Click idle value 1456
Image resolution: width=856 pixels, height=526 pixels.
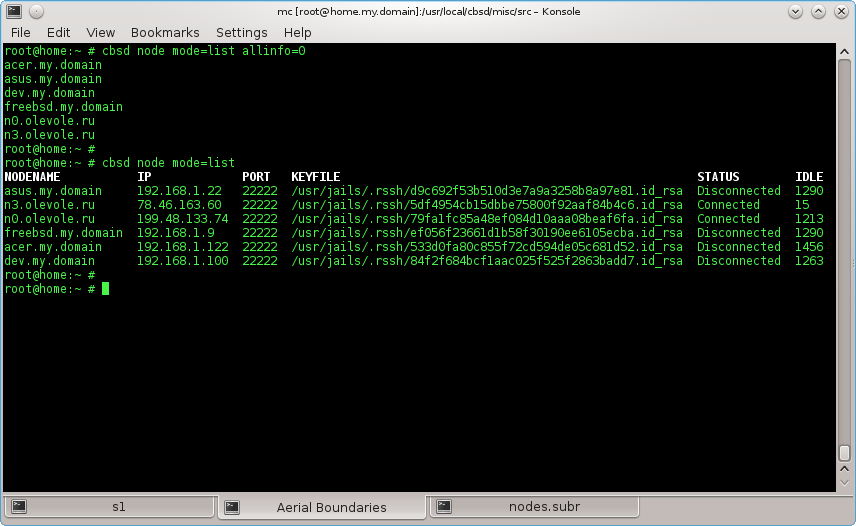coord(809,247)
